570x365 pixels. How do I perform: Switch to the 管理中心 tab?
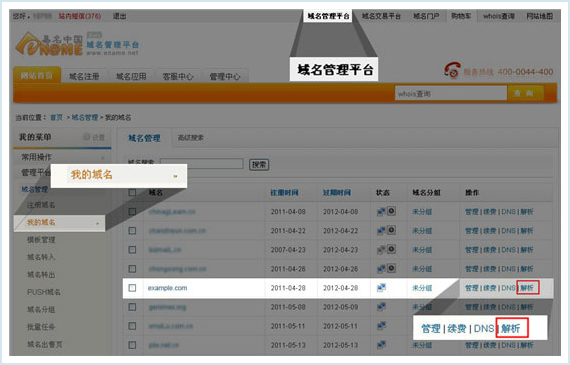click(225, 76)
